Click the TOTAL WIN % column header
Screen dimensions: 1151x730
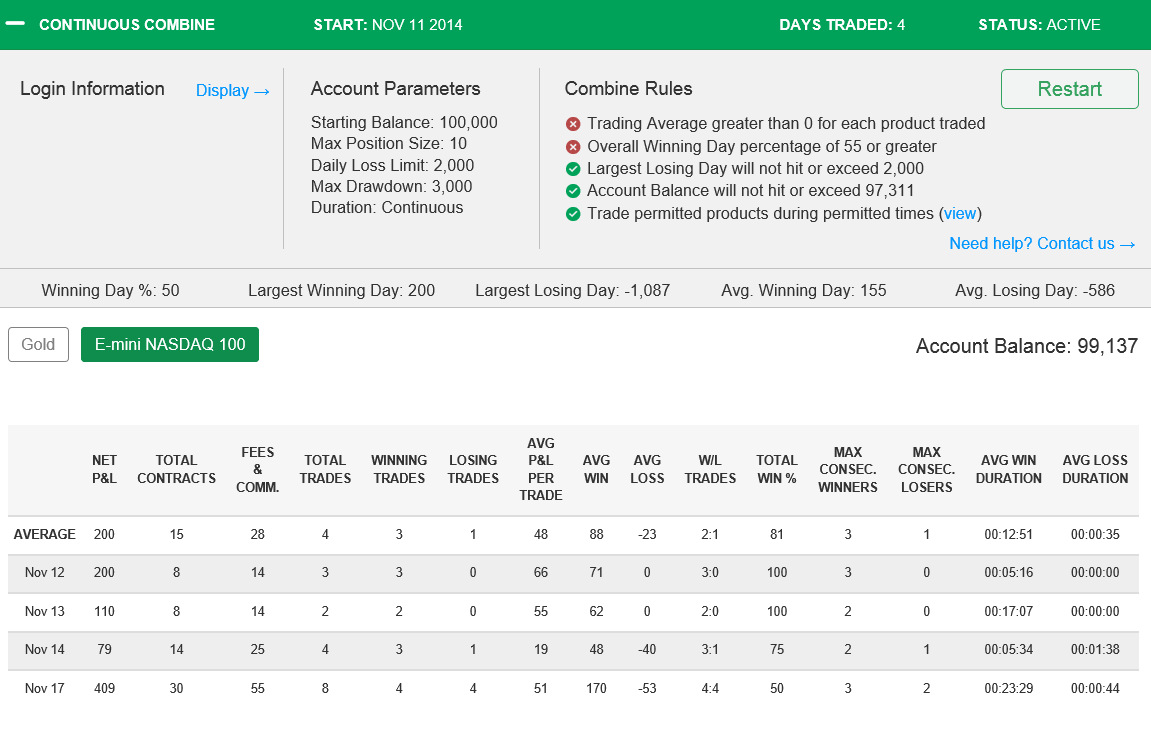coord(777,469)
